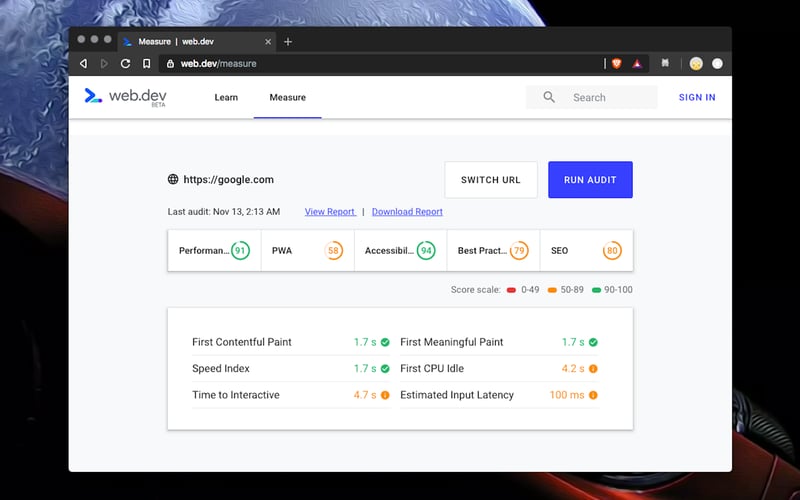Open the PWA category label
Viewport: 800px width, 500px height.
click(x=282, y=251)
